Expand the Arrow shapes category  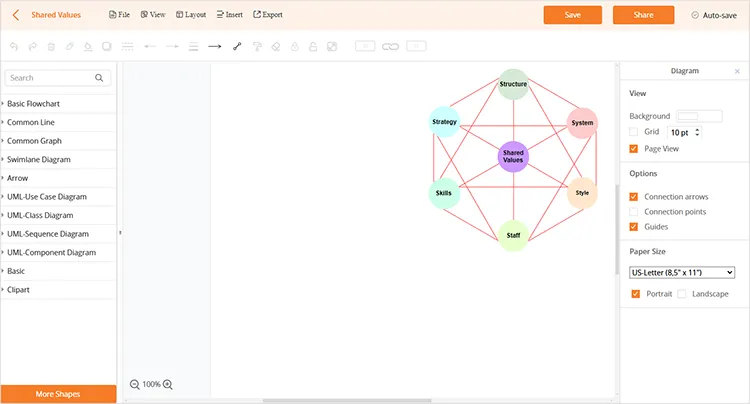(x=58, y=178)
